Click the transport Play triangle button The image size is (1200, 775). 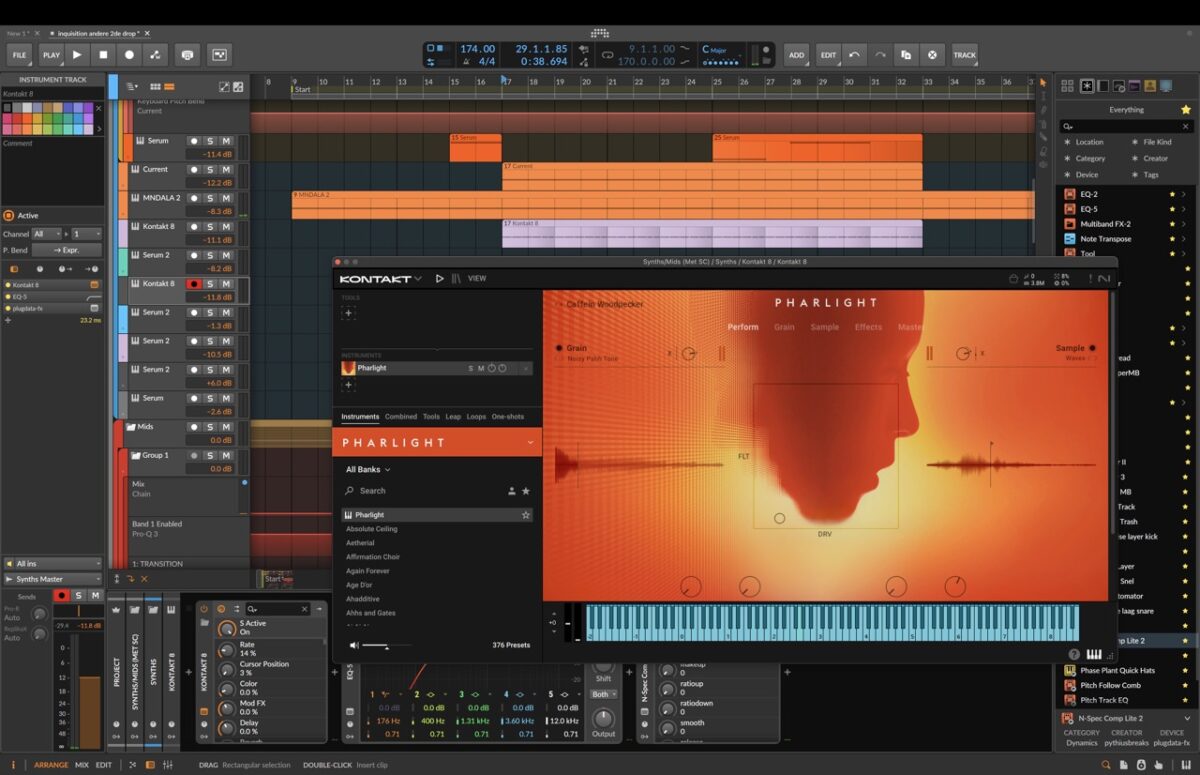pos(77,55)
